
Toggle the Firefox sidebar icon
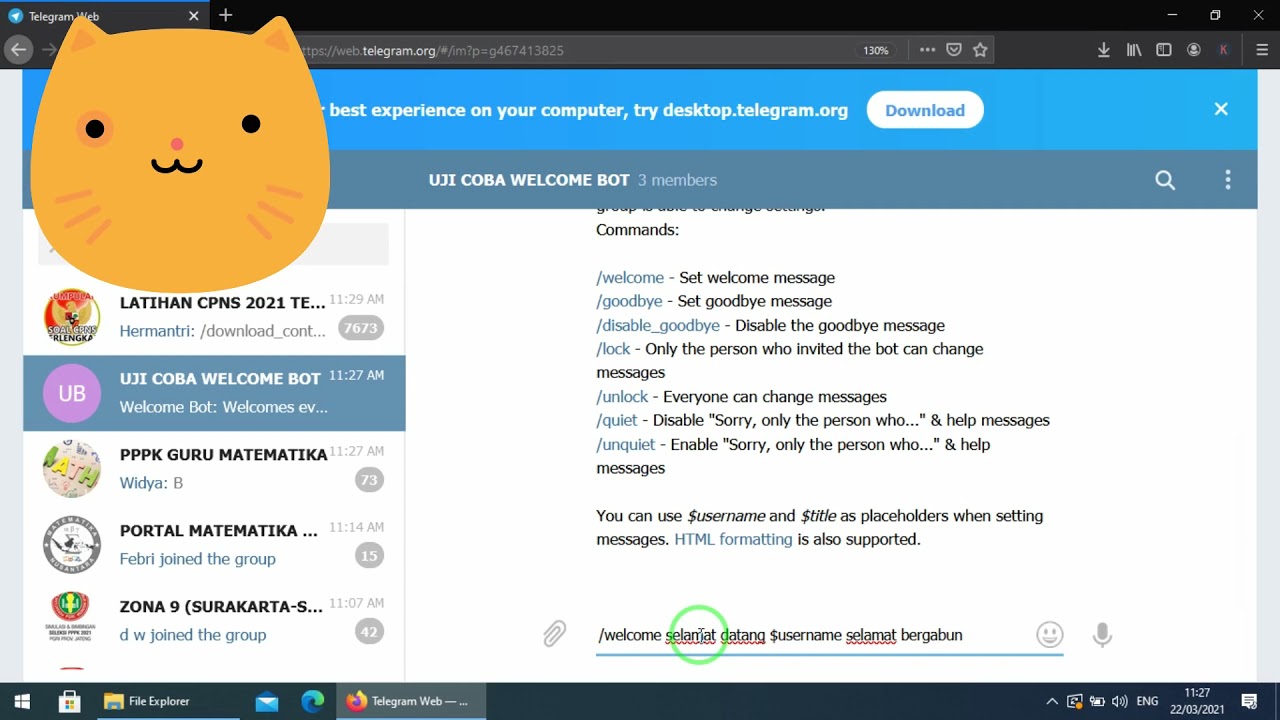pos(1164,50)
